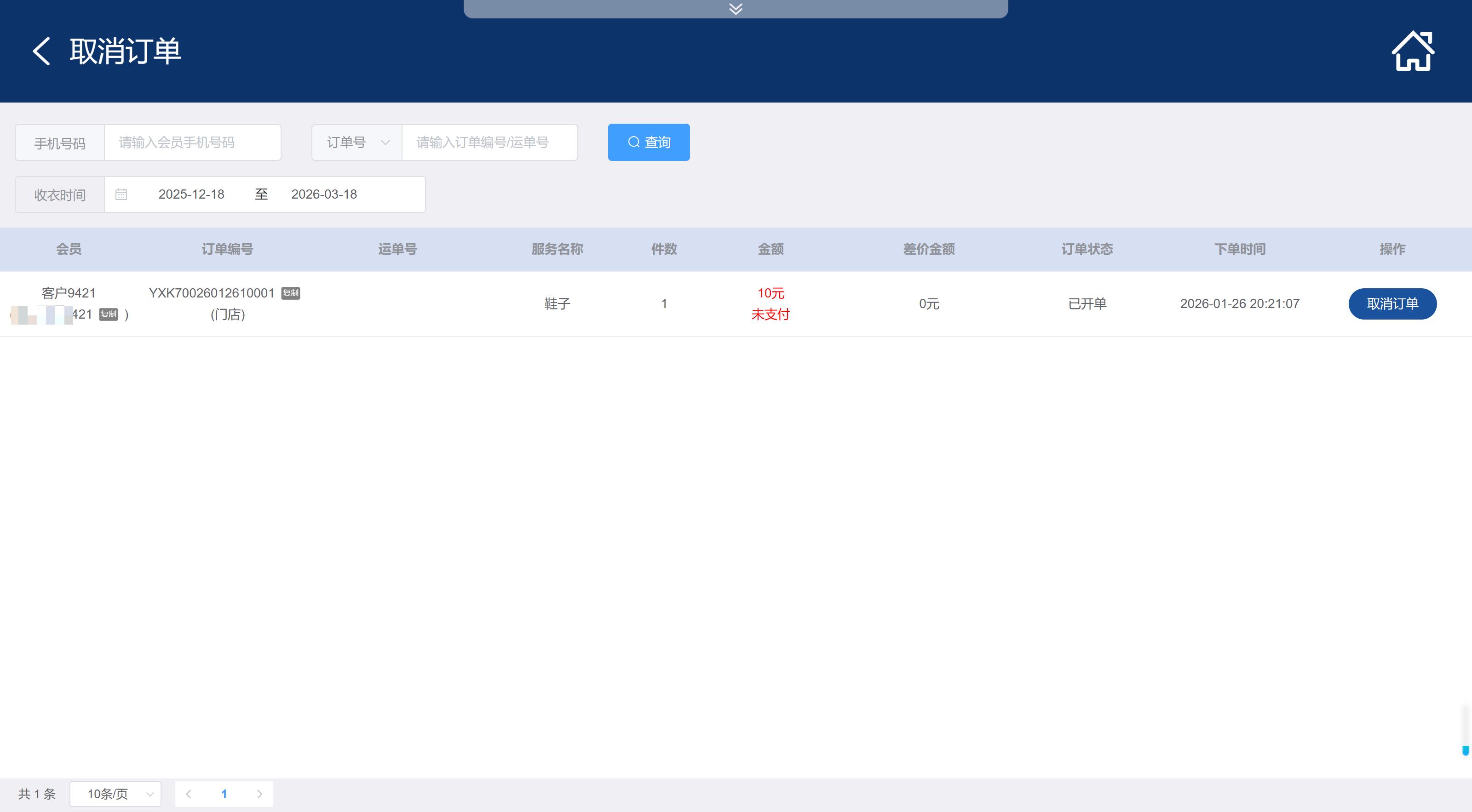Copy the member phone number
The width and height of the screenshot is (1472, 812).
108,314
